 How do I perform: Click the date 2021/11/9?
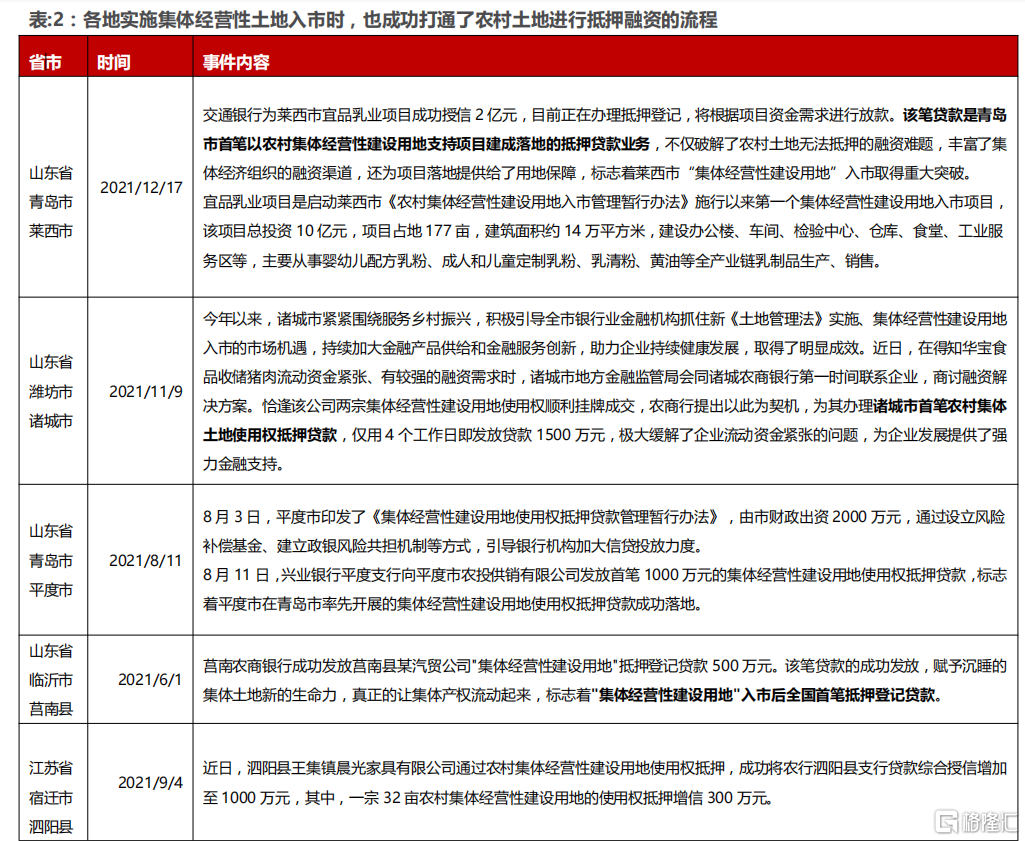coord(146,391)
